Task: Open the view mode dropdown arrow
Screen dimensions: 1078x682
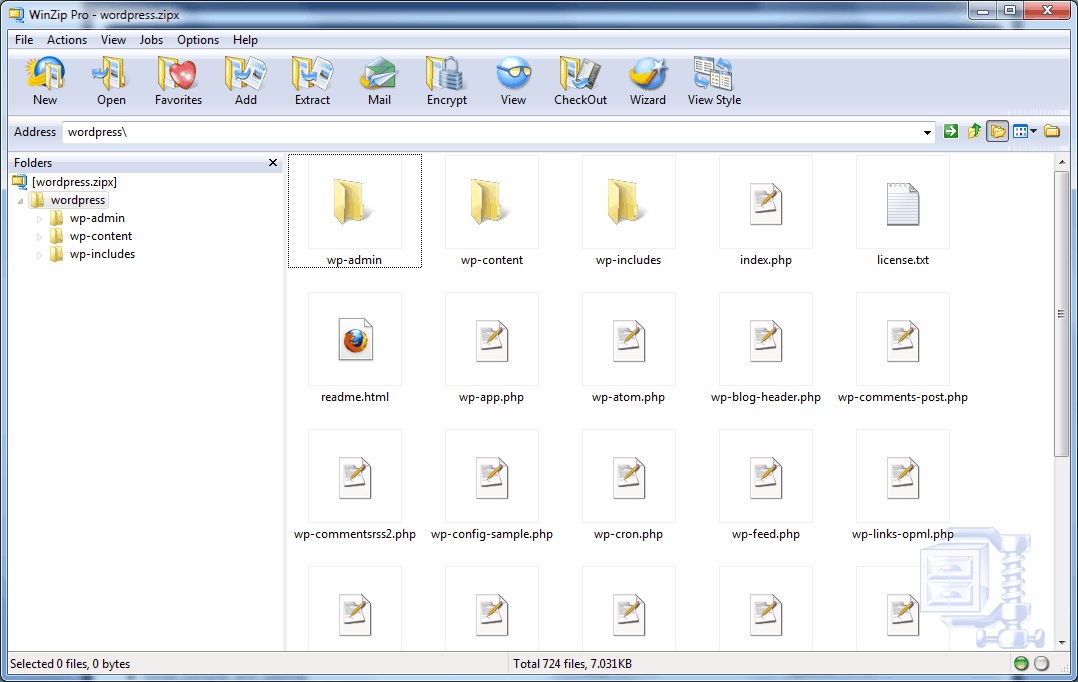Action: pyautogui.click(x=1033, y=132)
